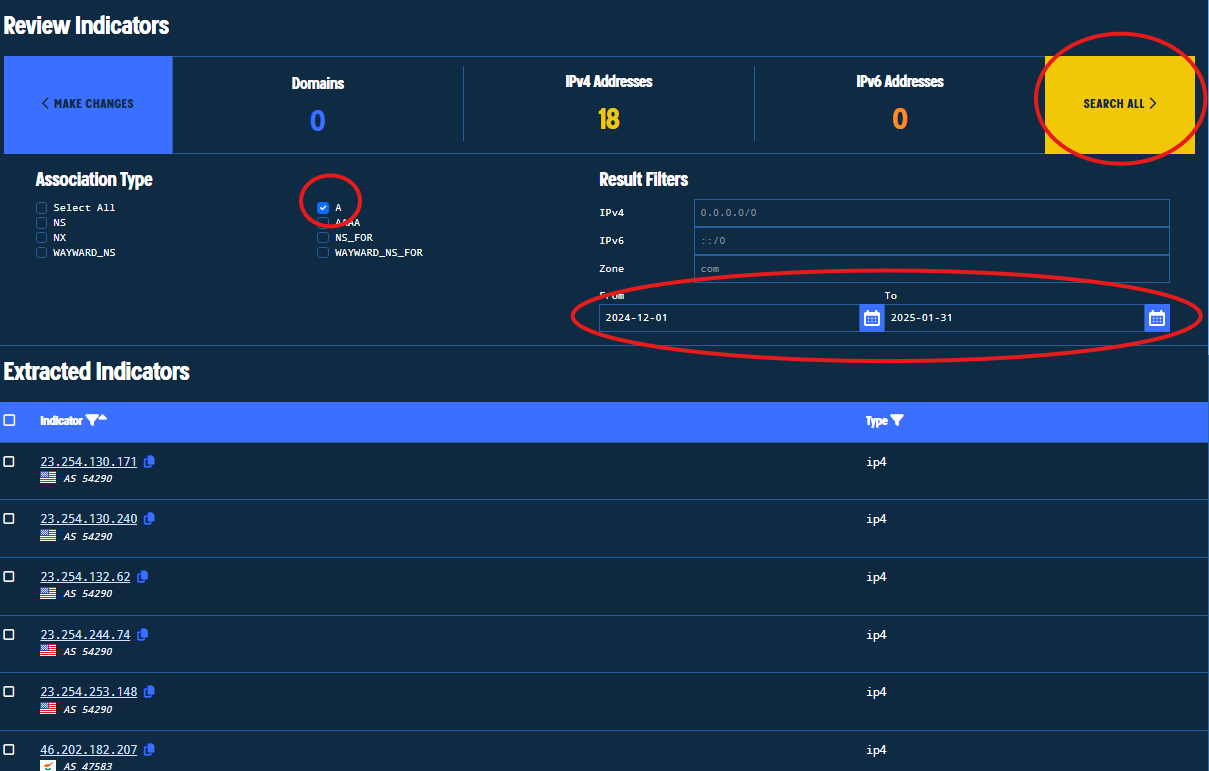Image resolution: width=1209 pixels, height=771 pixels.
Task: Copy the 23.254.253.148 indicator
Action: click(x=149, y=692)
